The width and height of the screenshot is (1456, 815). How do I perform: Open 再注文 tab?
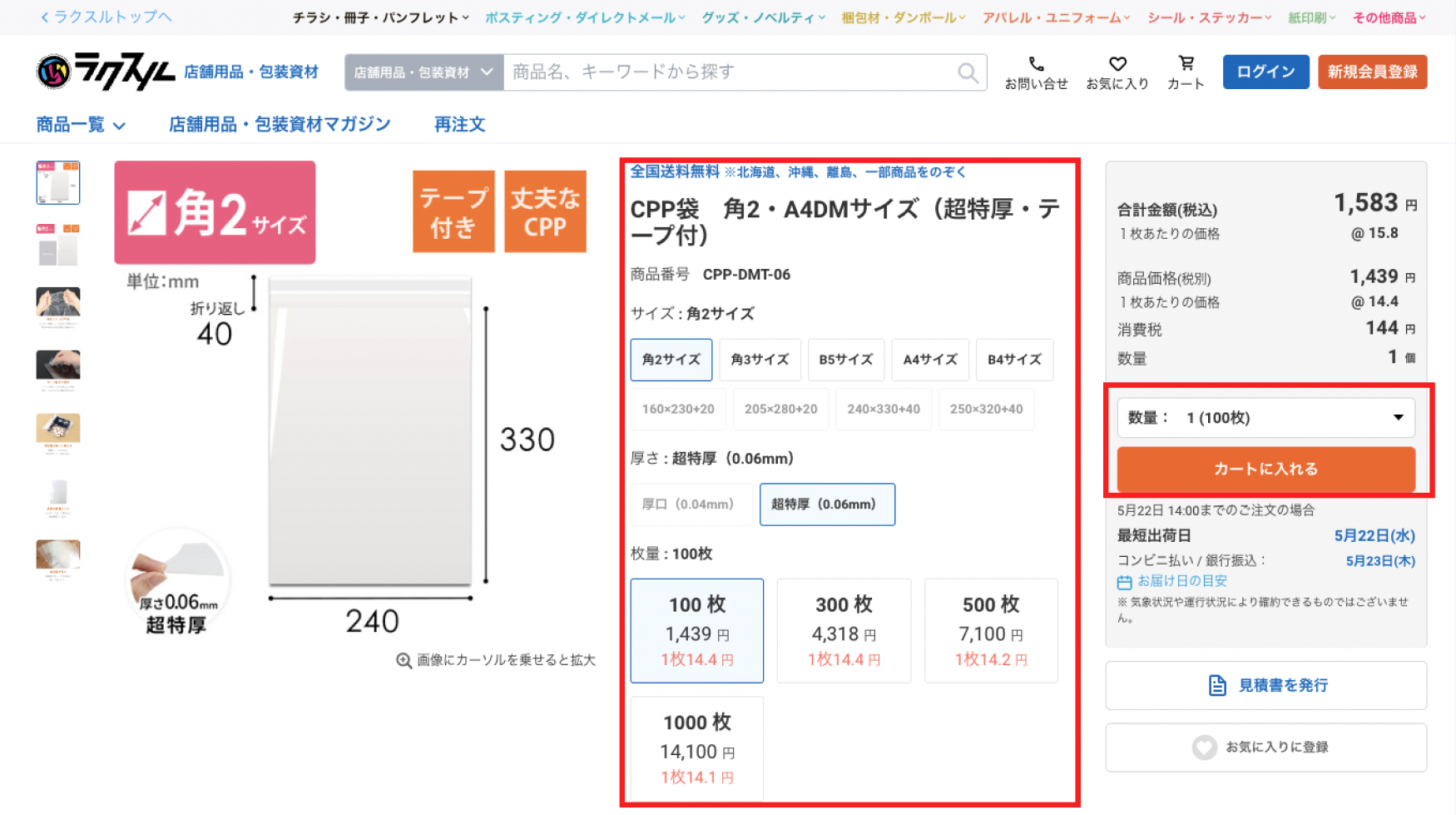point(460,125)
